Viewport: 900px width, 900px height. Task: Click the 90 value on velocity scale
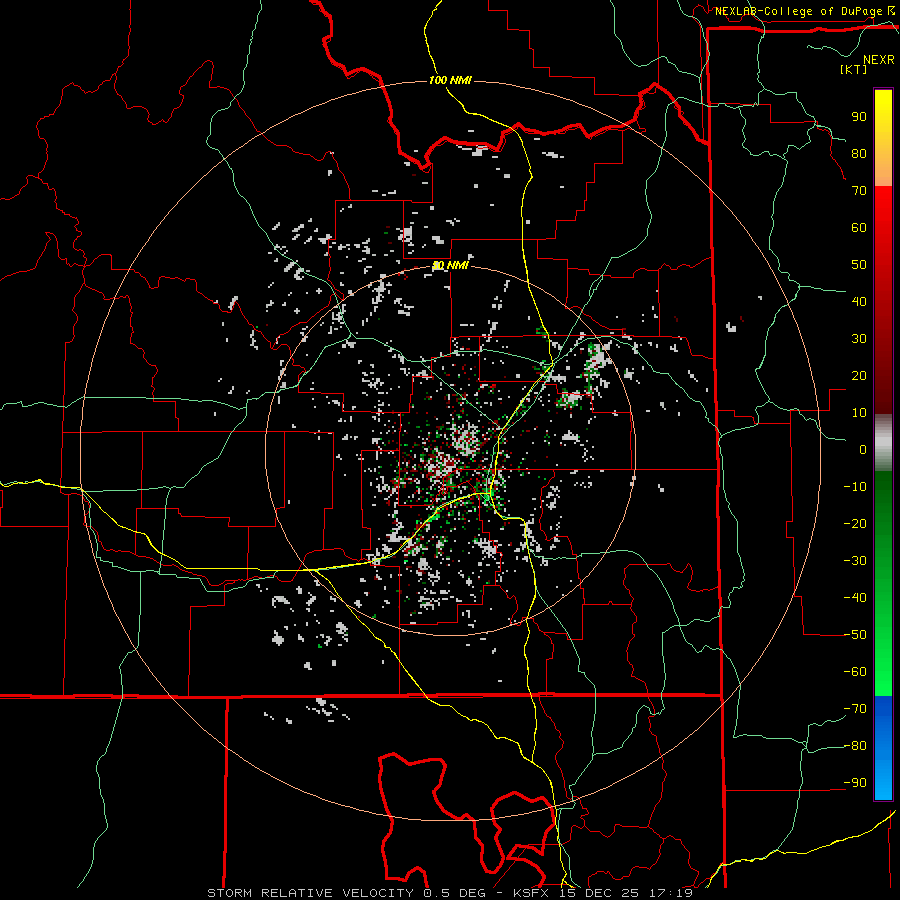coord(859,117)
